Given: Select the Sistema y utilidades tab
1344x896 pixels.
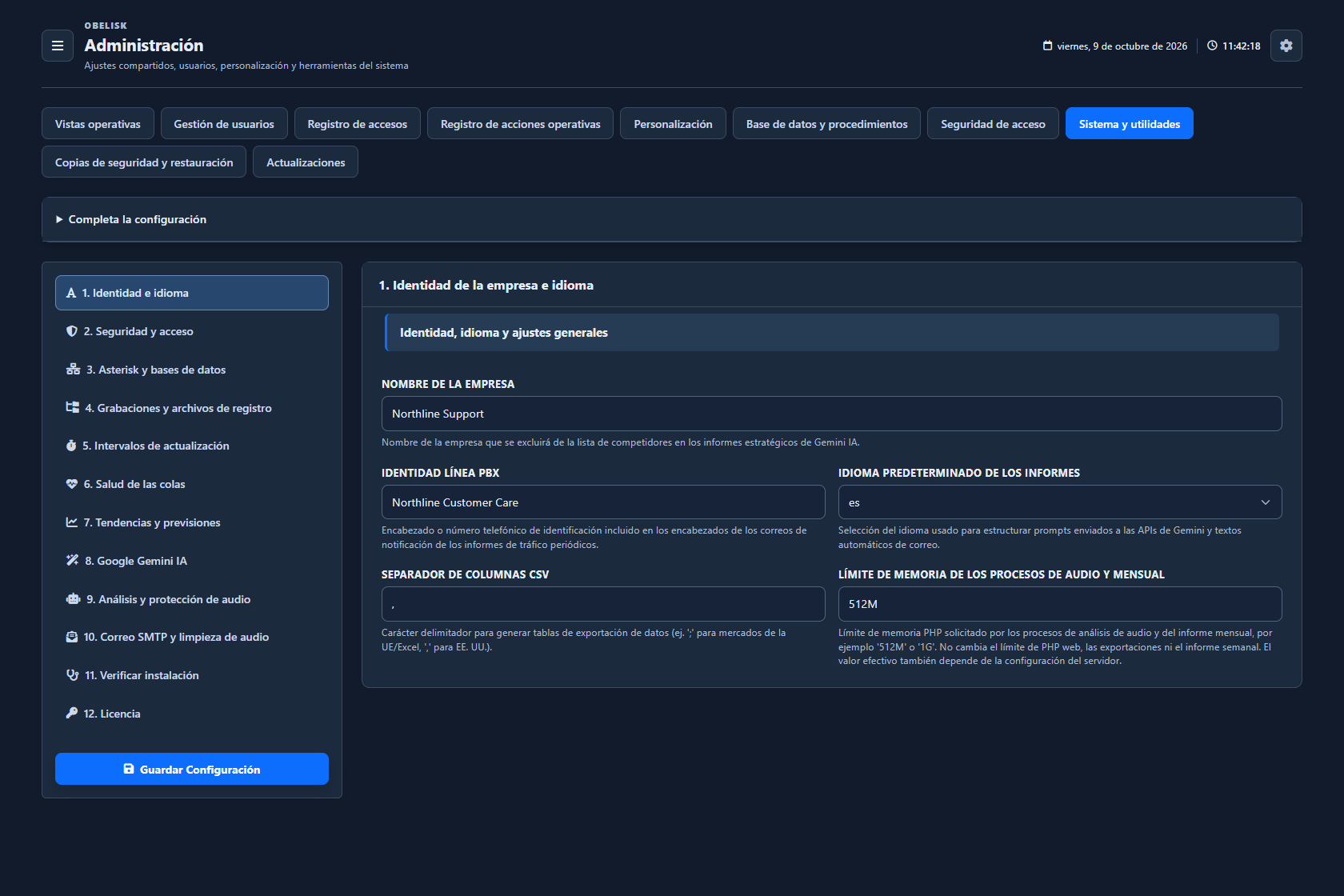Looking at the screenshot, I should 1130,124.
